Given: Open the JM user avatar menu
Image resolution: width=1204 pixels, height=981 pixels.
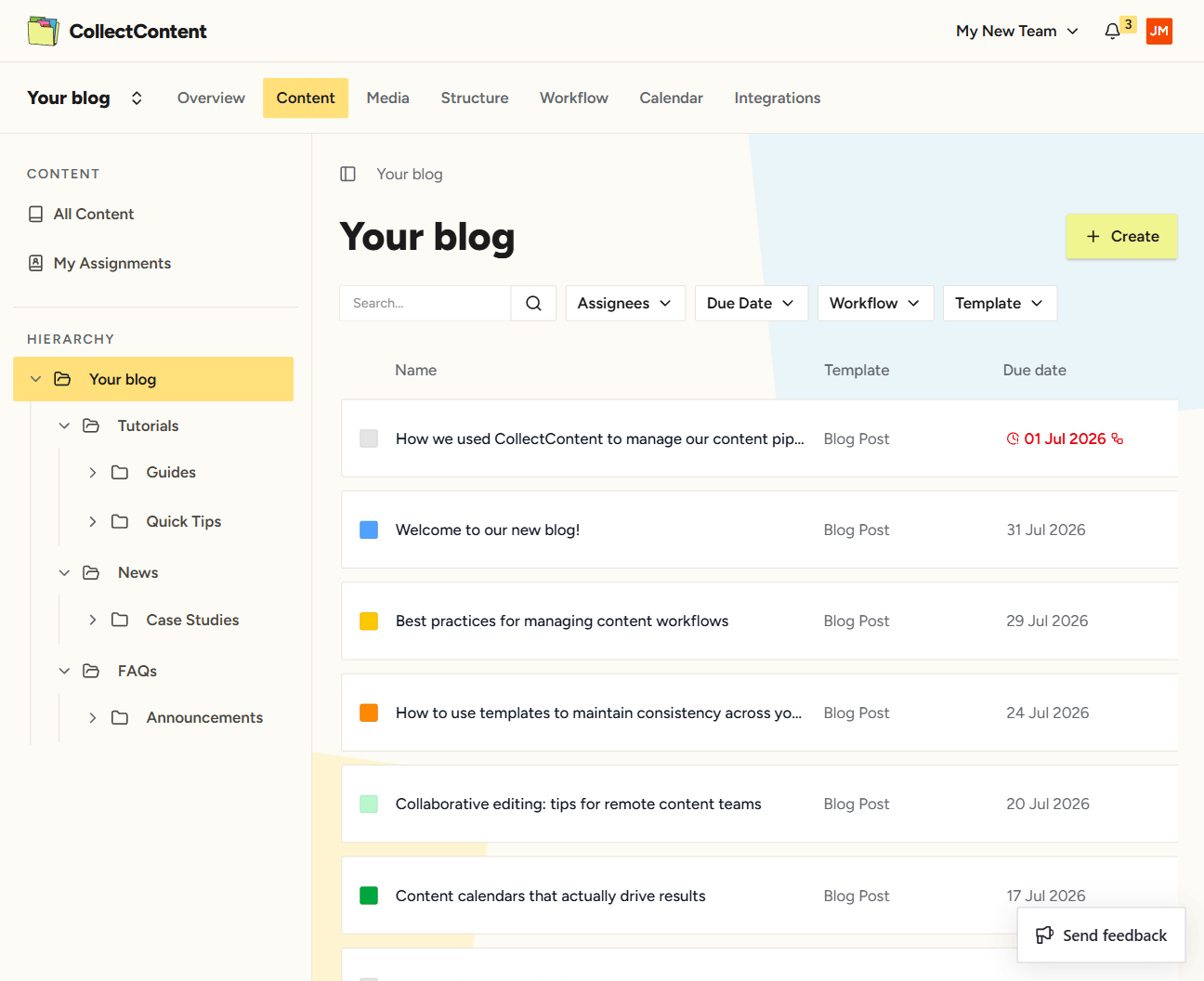Looking at the screenshot, I should 1158,31.
